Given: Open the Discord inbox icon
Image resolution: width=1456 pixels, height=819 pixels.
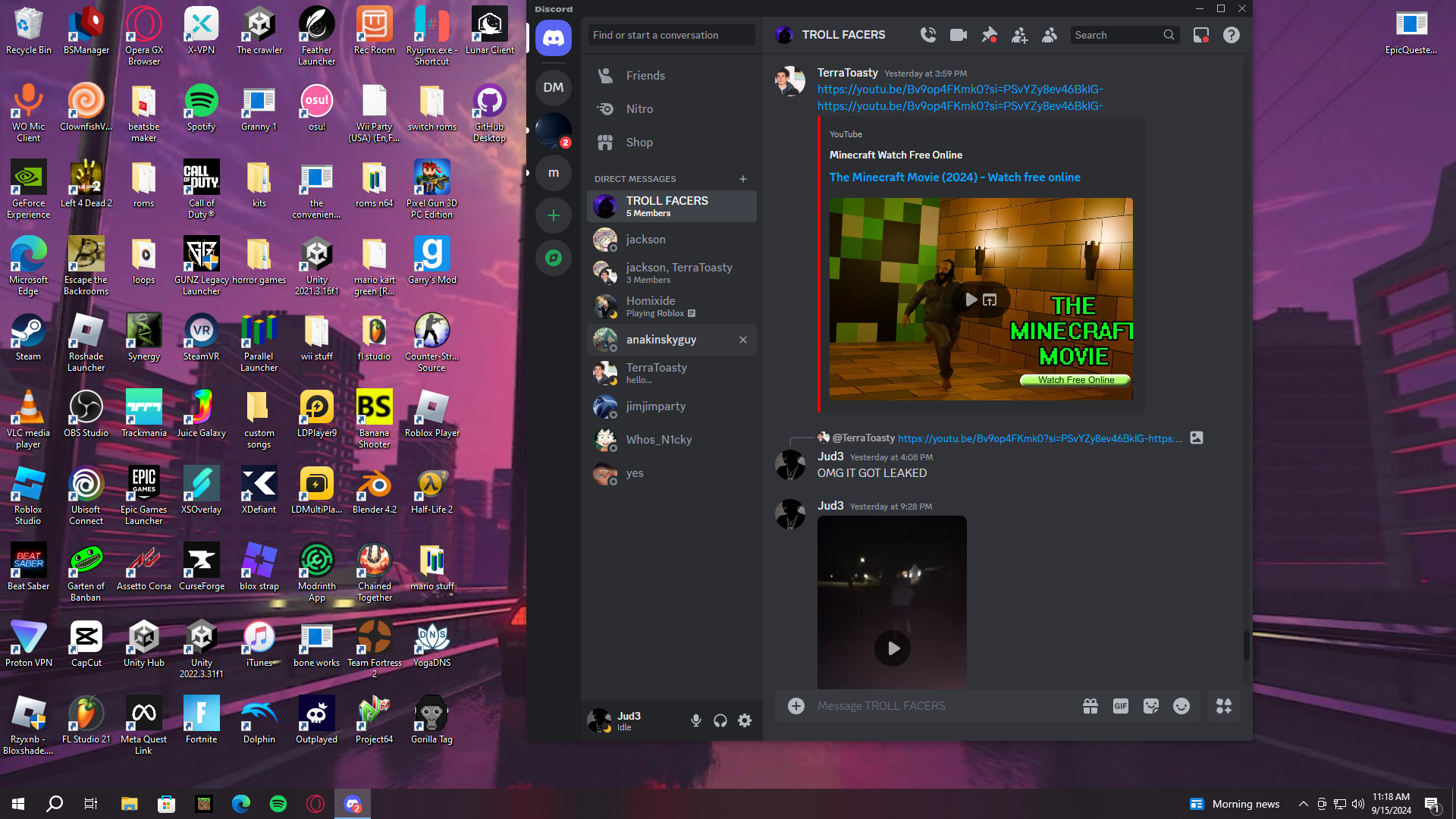Looking at the screenshot, I should (x=1201, y=35).
